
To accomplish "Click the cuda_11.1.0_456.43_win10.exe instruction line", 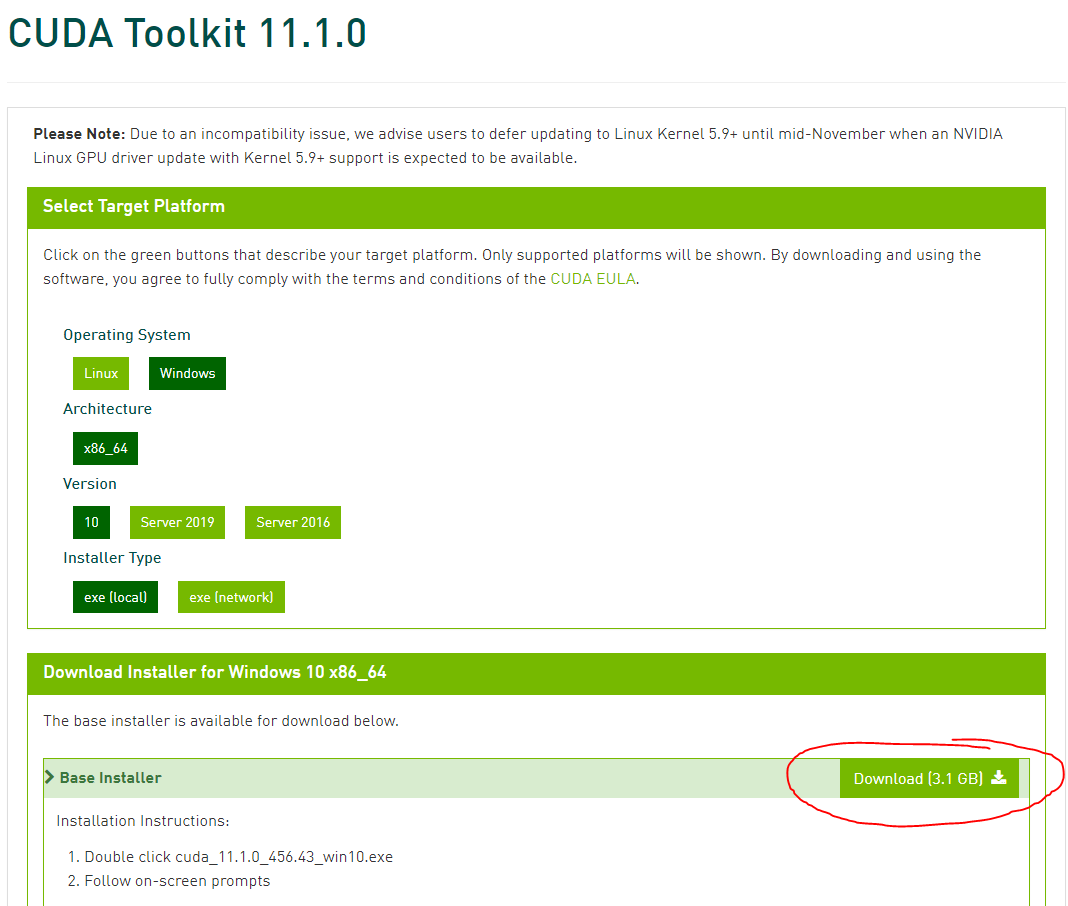I will (238, 857).
